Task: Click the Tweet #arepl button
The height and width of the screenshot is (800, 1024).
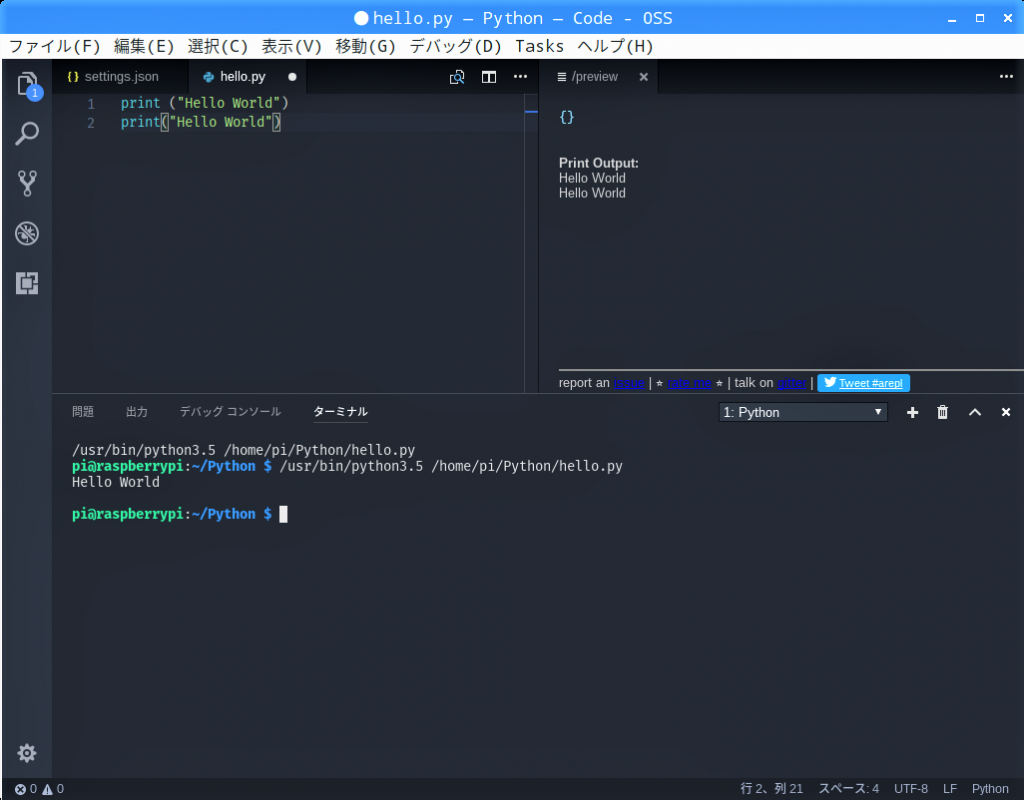Action: coord(863,383)
